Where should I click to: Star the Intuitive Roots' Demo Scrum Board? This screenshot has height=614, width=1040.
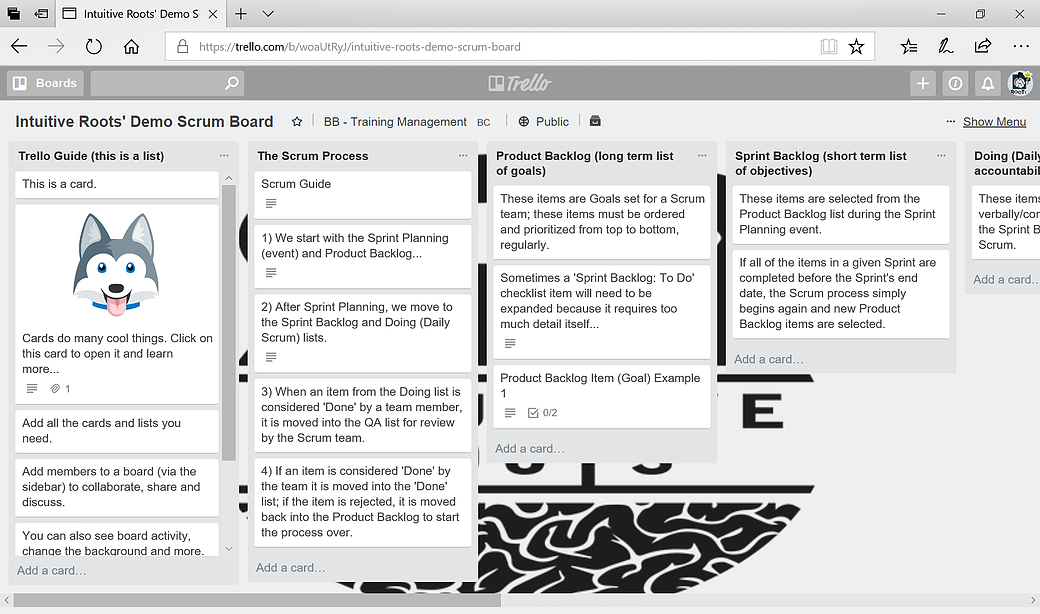(296, 121)
